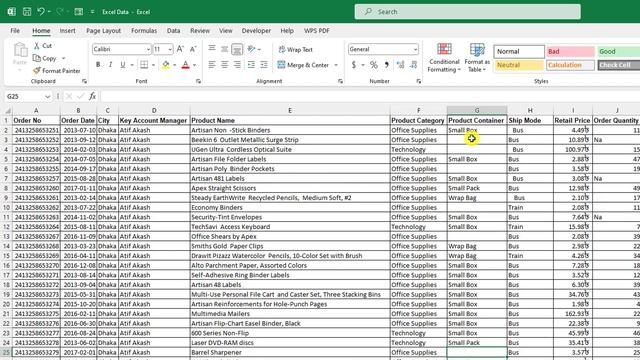Screen dimensions: 640x360
Task: Expand the Name Box dropdown arrow
Action: [47, 97]
